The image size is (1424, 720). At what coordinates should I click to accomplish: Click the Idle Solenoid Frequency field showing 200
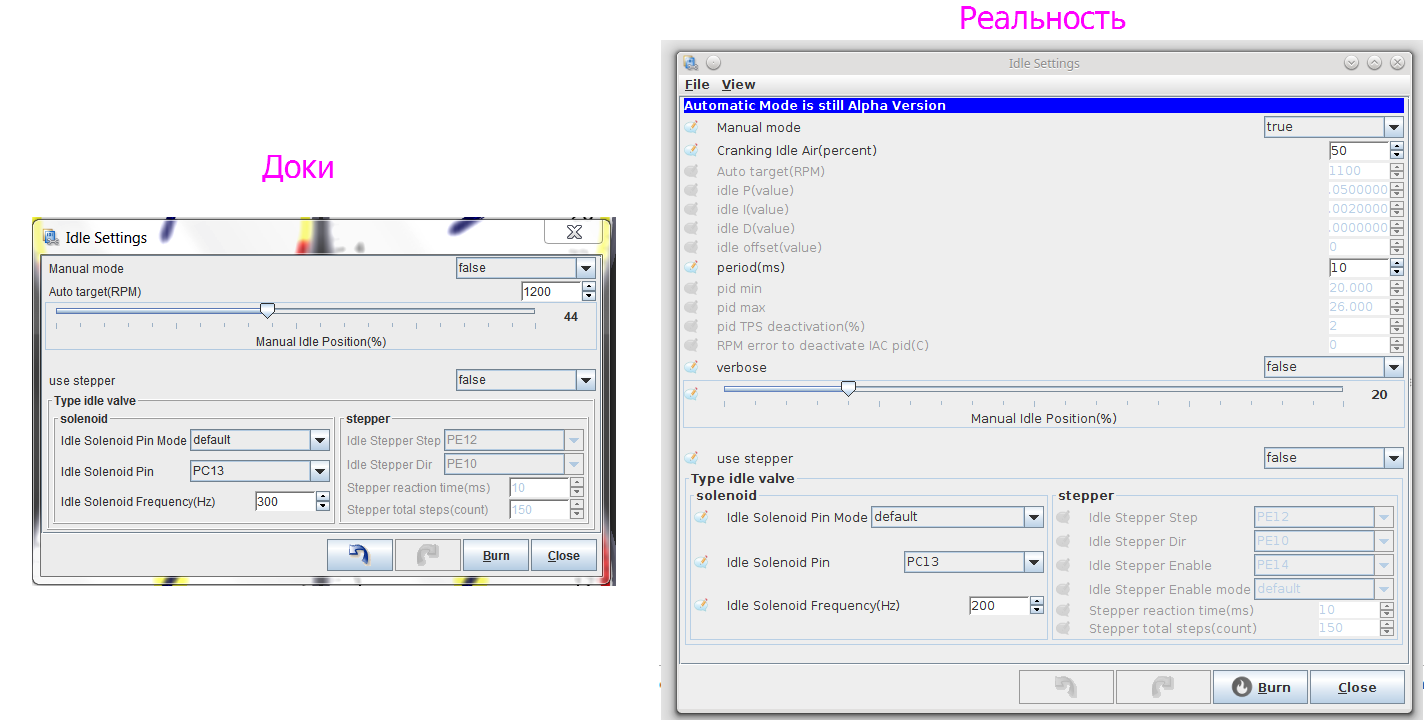(999, 606)
